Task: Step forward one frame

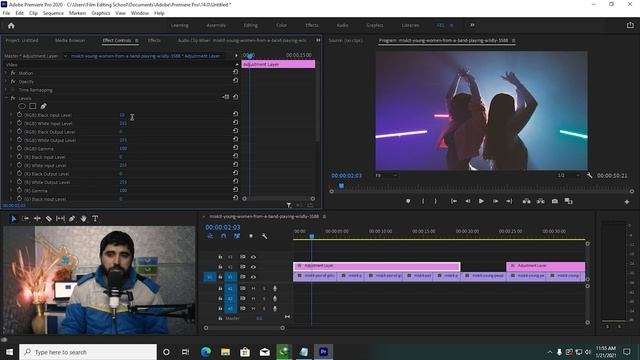Action: [495, 201]
